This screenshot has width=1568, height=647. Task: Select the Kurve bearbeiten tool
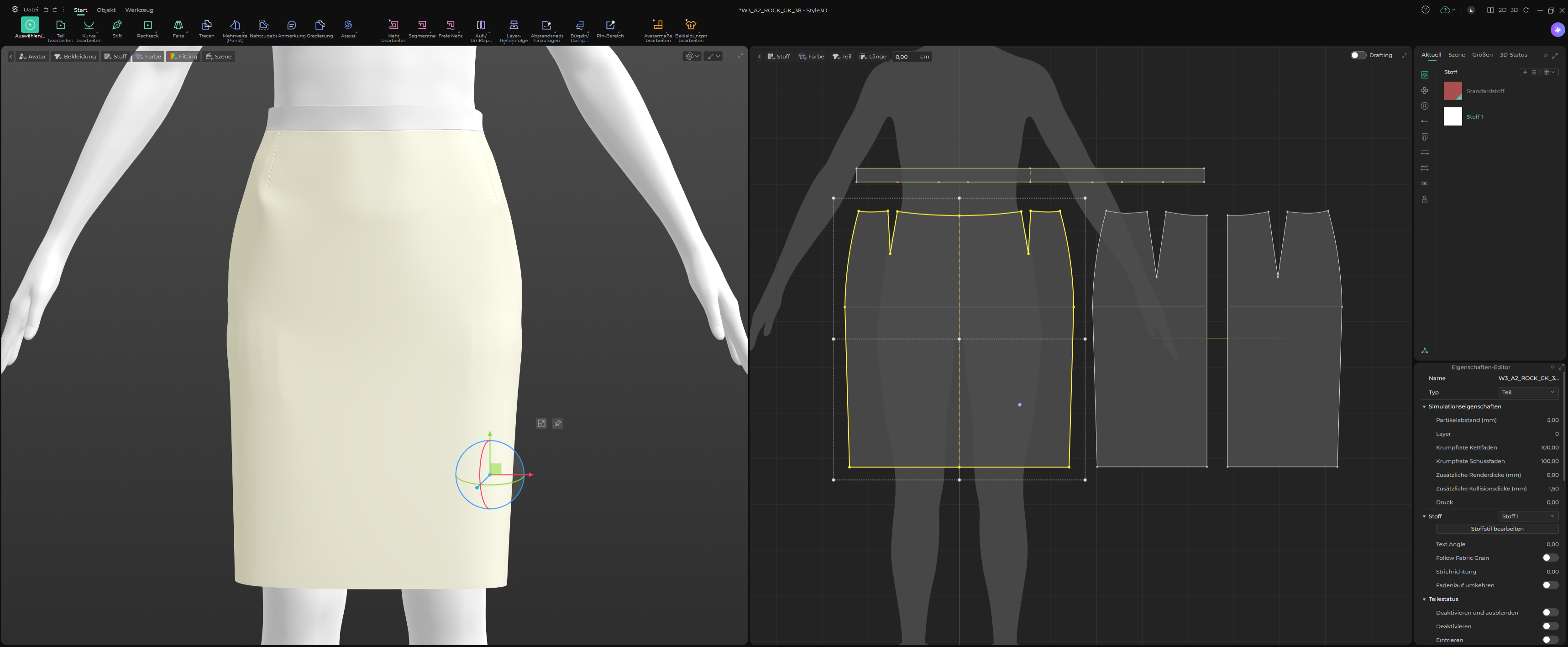(89, 31)
